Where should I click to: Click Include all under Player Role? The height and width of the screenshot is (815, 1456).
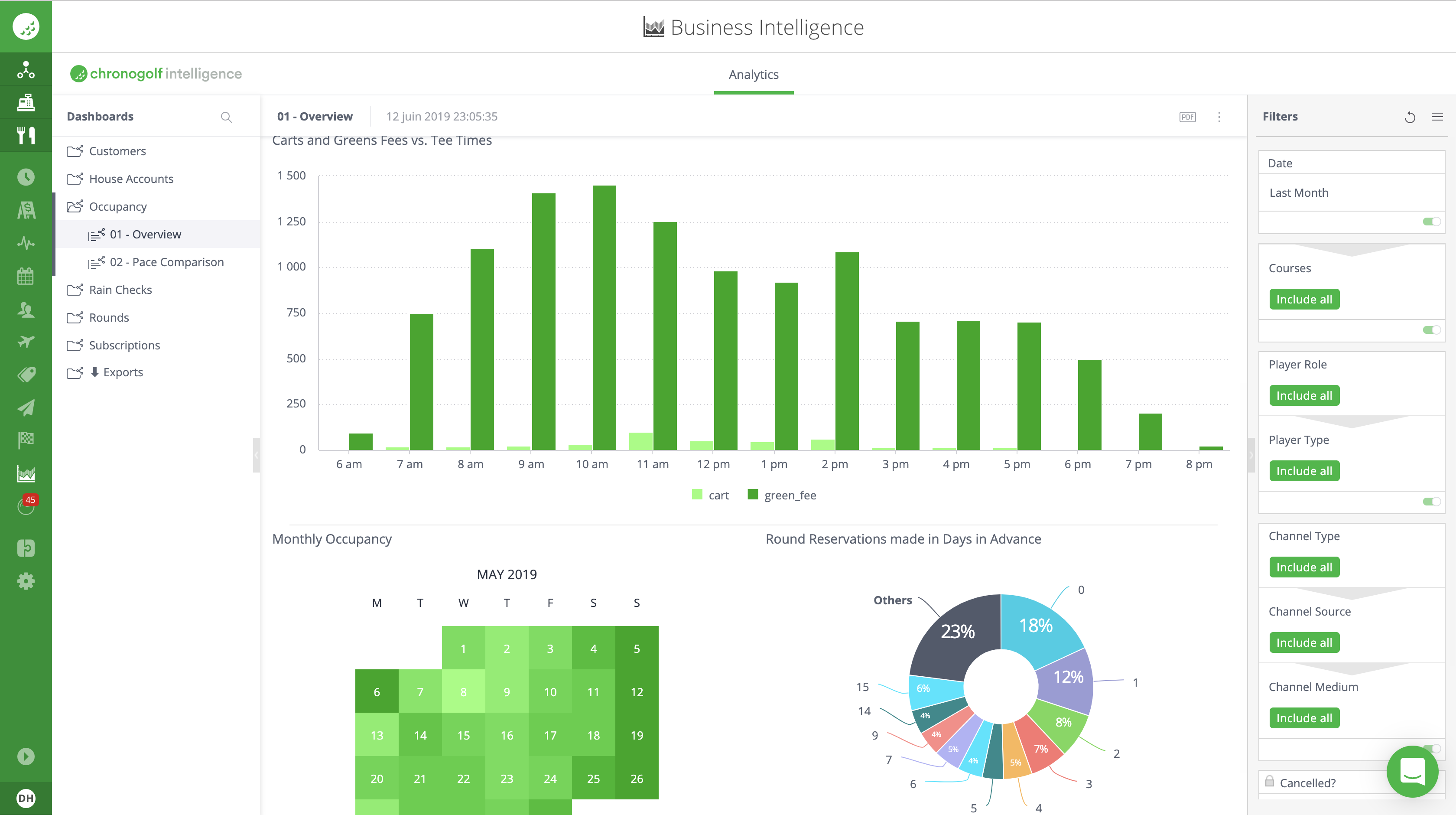click(1304, 395)
